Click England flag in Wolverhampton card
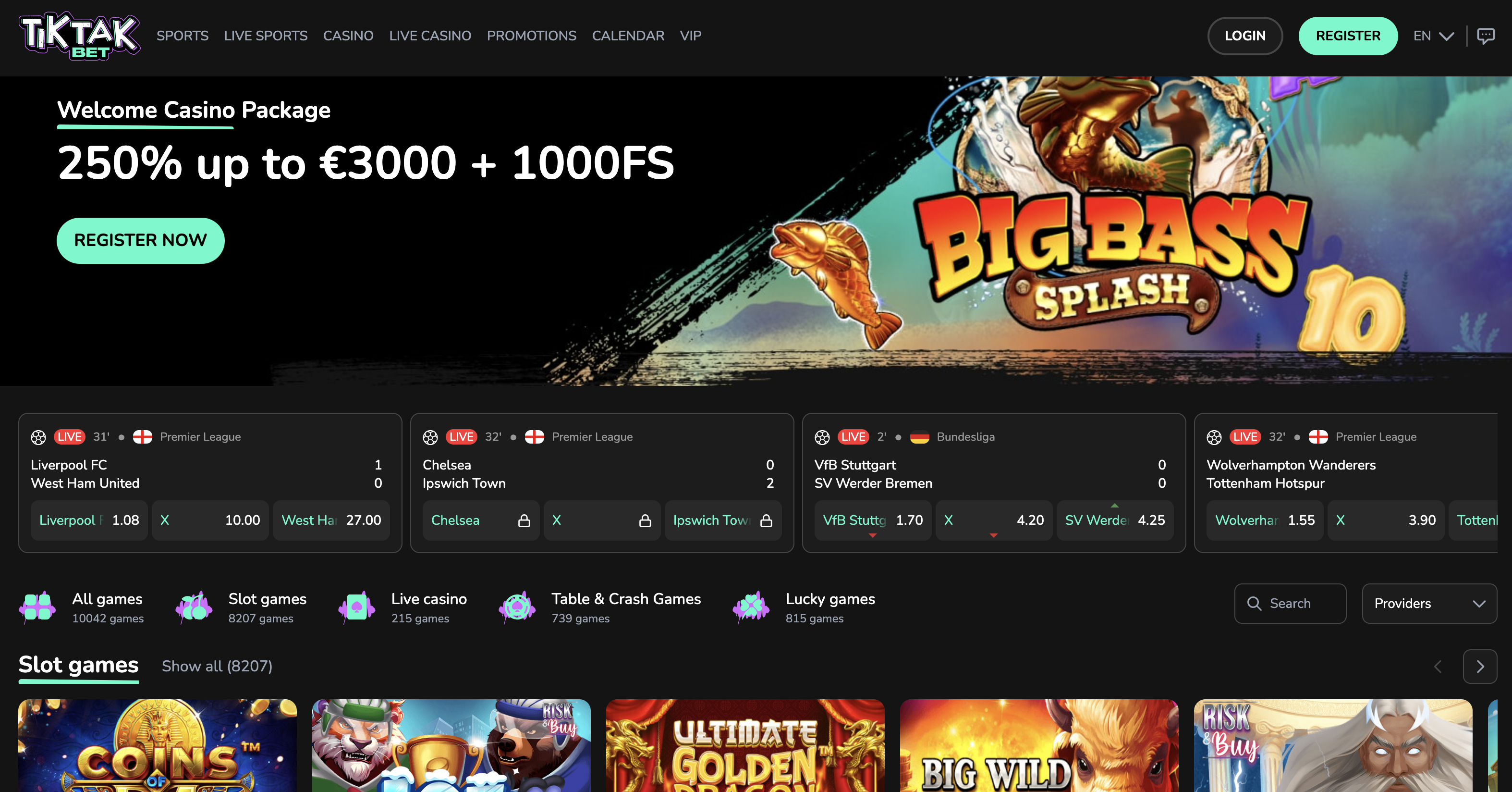This screenshot has width=1512, height=792. [x=1318, y=437]
